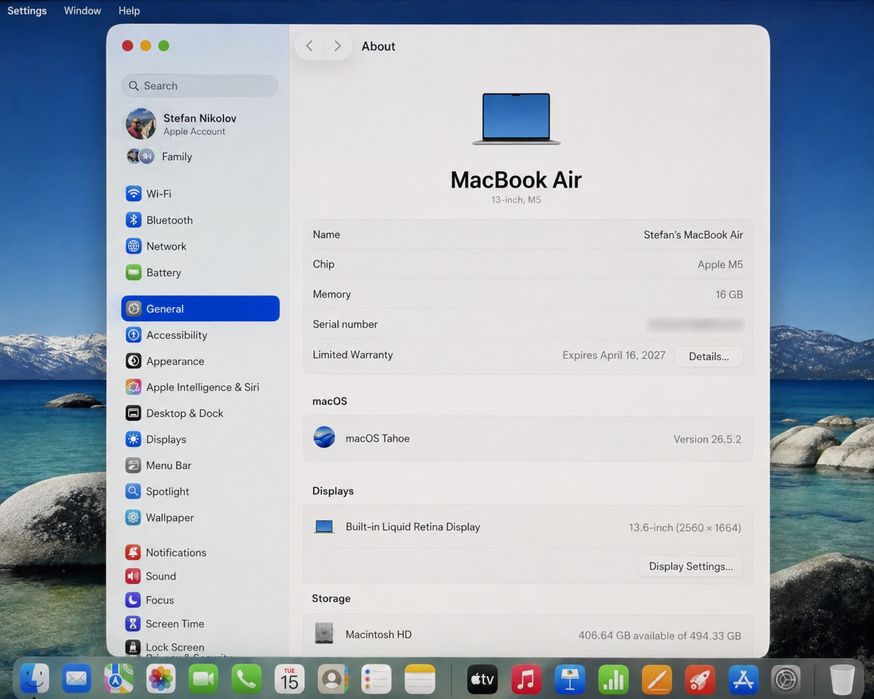Launch Keynote from the Dock
Screen dimensions: 874x699
(570, 679)
